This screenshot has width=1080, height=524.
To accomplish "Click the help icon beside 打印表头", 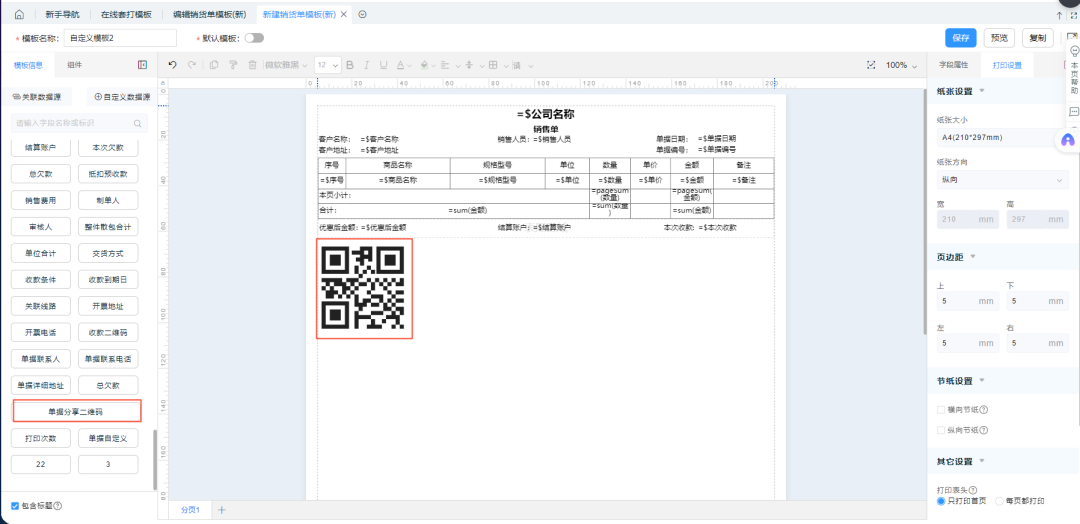I will pos(972,490).
